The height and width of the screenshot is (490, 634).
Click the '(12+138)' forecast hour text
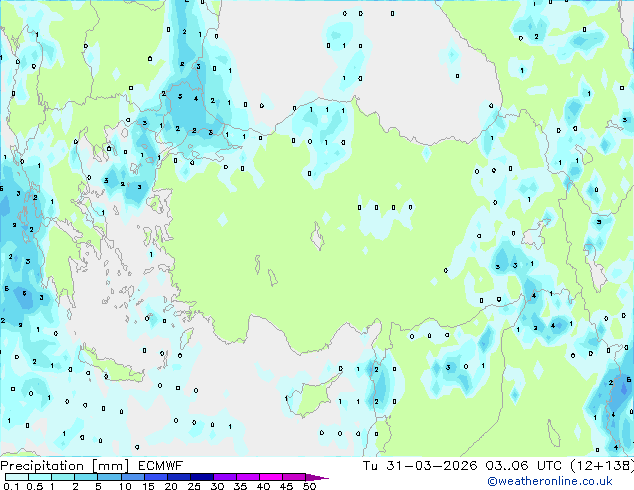[602, 466]
